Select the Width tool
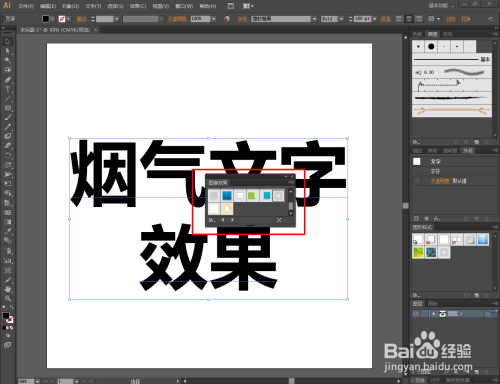500x384 pixels. 8,174
